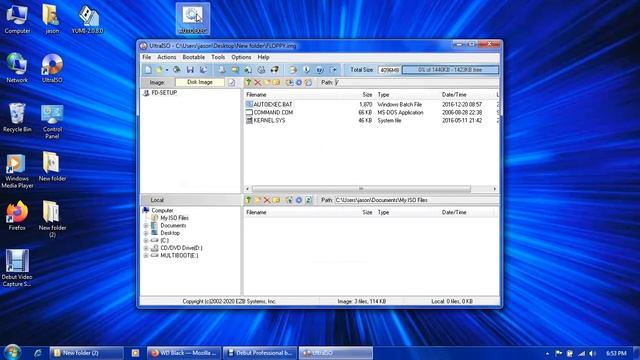640x360 pixels.
Task: Open the dropdown arrow beside Open icon
Action: (x=167, y=70)
